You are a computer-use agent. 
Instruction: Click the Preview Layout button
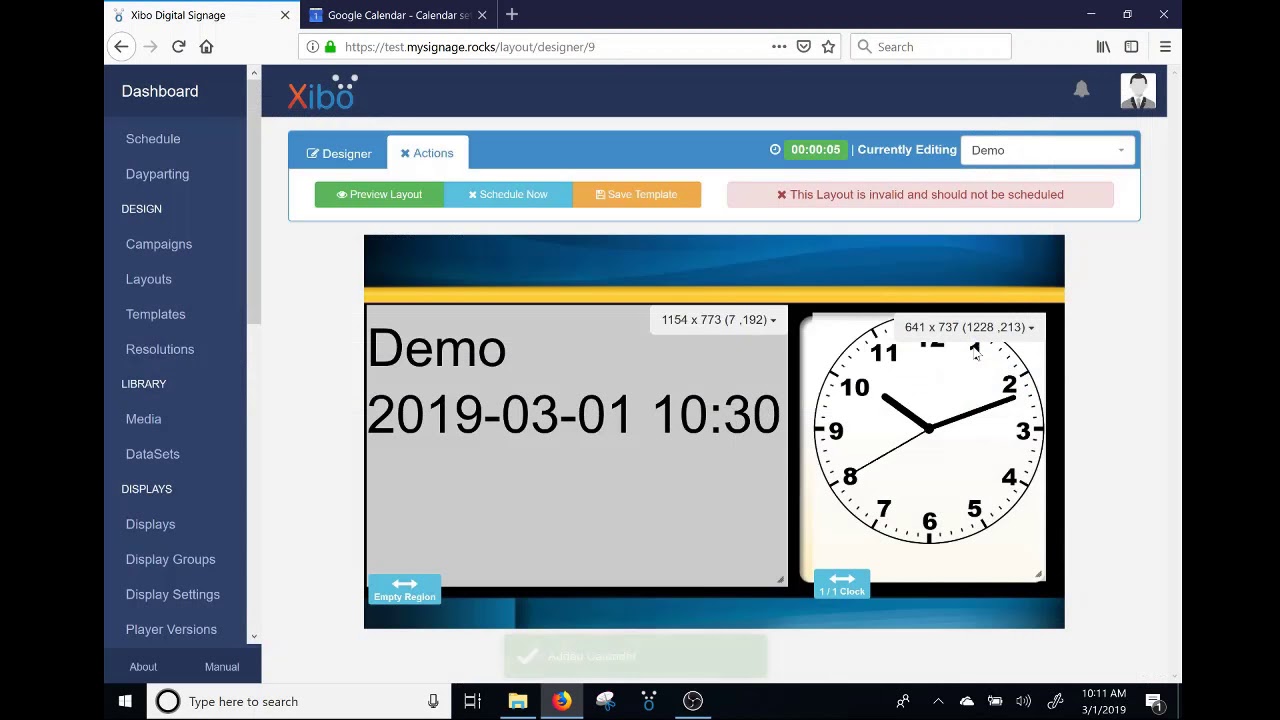379,194
